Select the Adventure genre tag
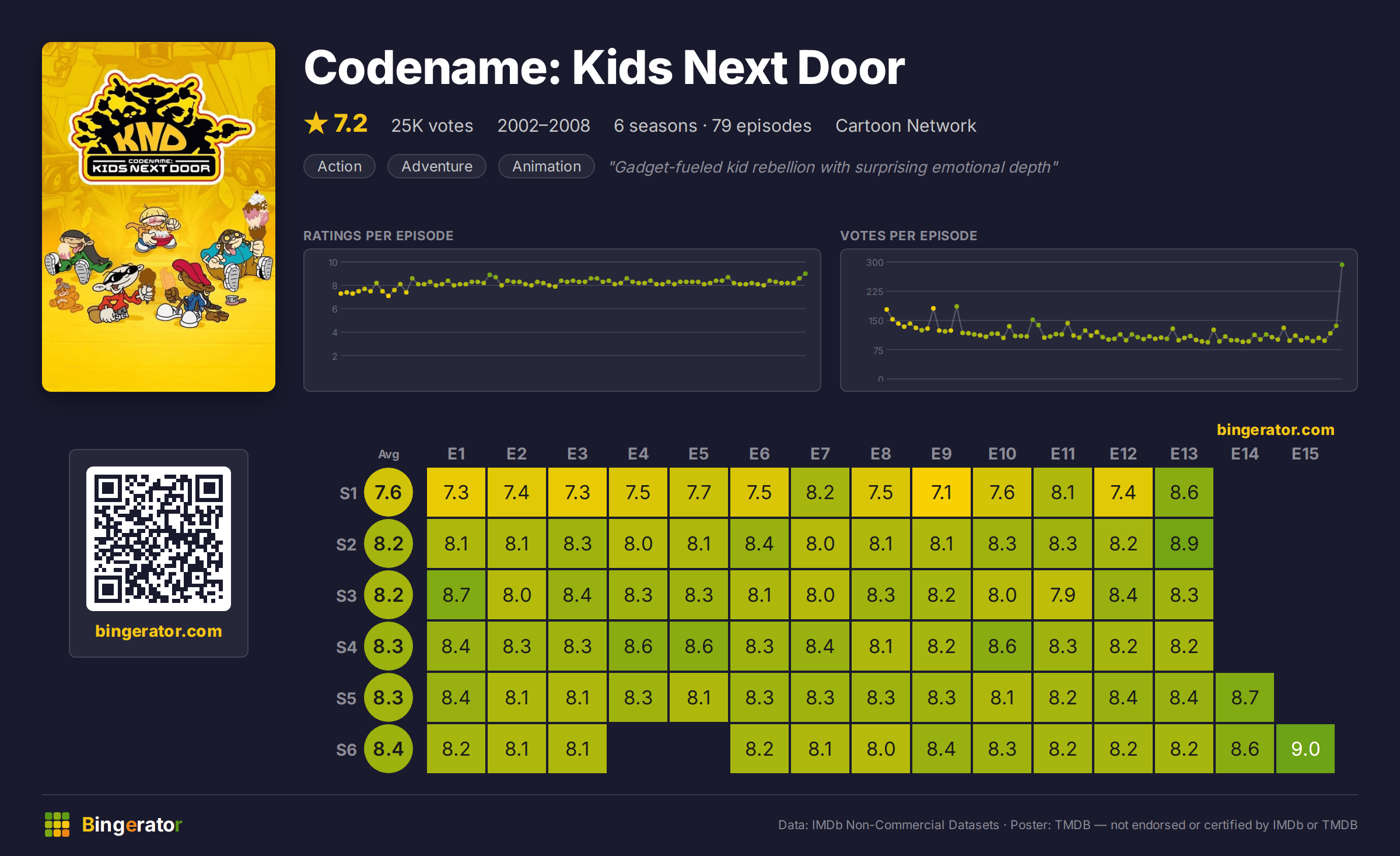1400x856 pixels. [437, 166]
